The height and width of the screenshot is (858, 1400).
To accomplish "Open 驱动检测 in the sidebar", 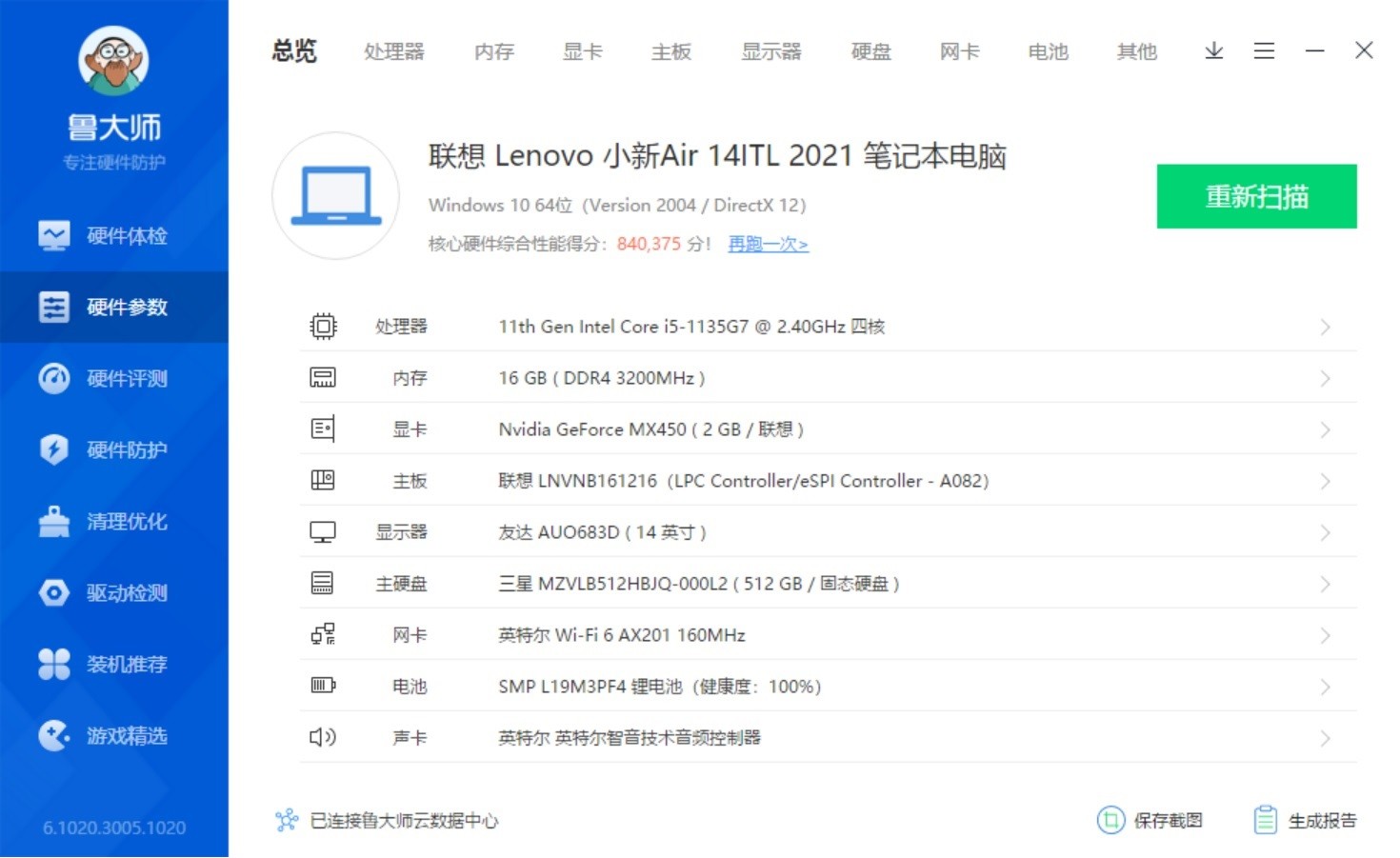I will click(114, 592).
